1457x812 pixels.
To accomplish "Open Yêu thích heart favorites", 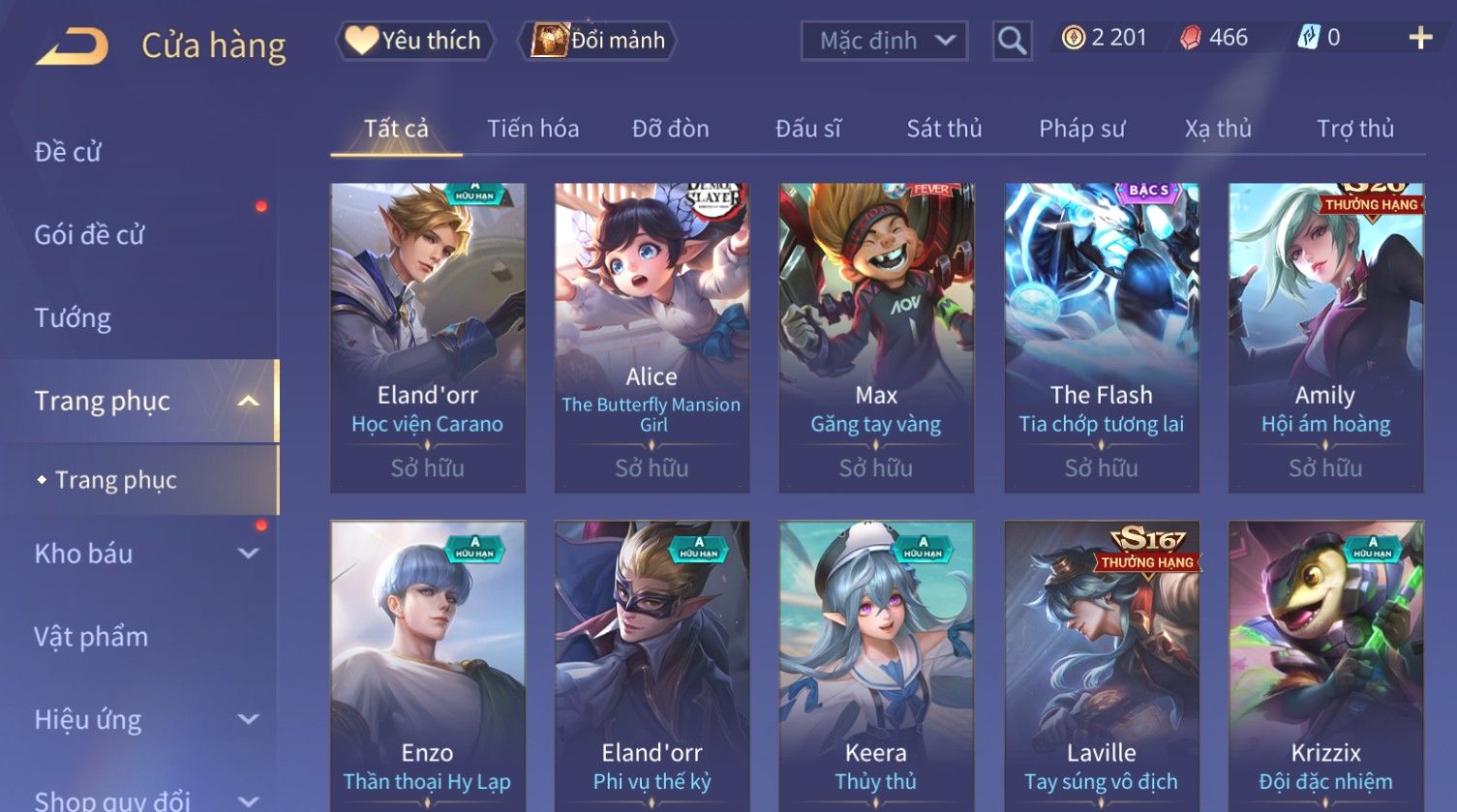I will click(414, 41).
